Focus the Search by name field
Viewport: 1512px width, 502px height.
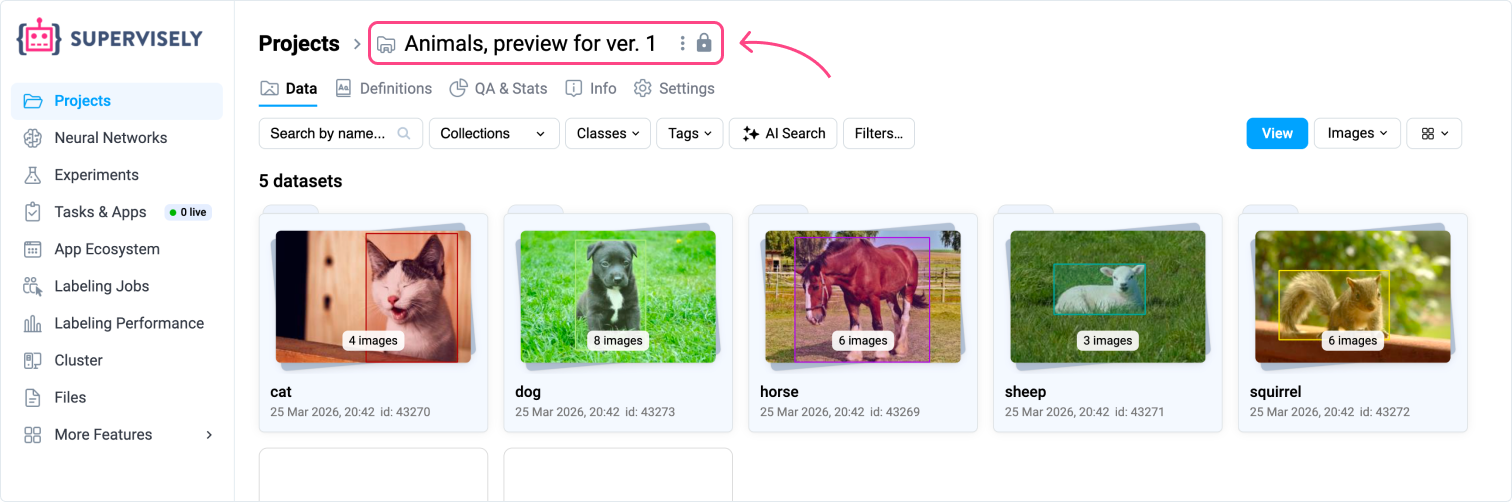click(x=328, y=133)
